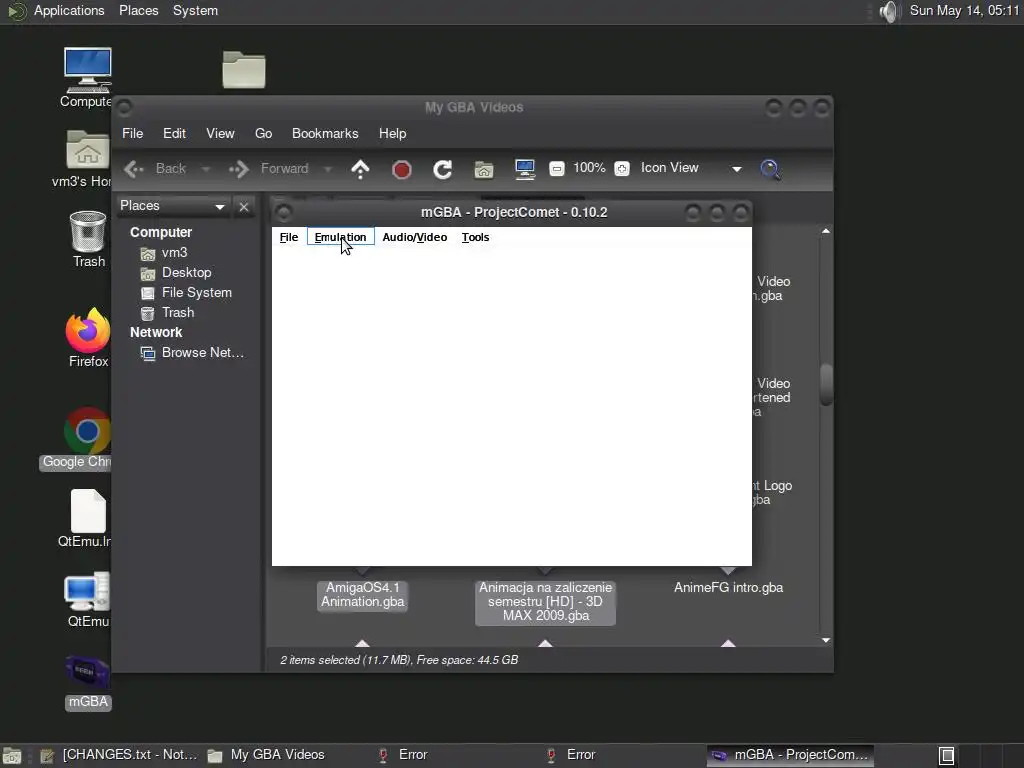Screen dimensions: 1024x768
Task: Go up to the parent folder
Action: (x=360, y=169)
